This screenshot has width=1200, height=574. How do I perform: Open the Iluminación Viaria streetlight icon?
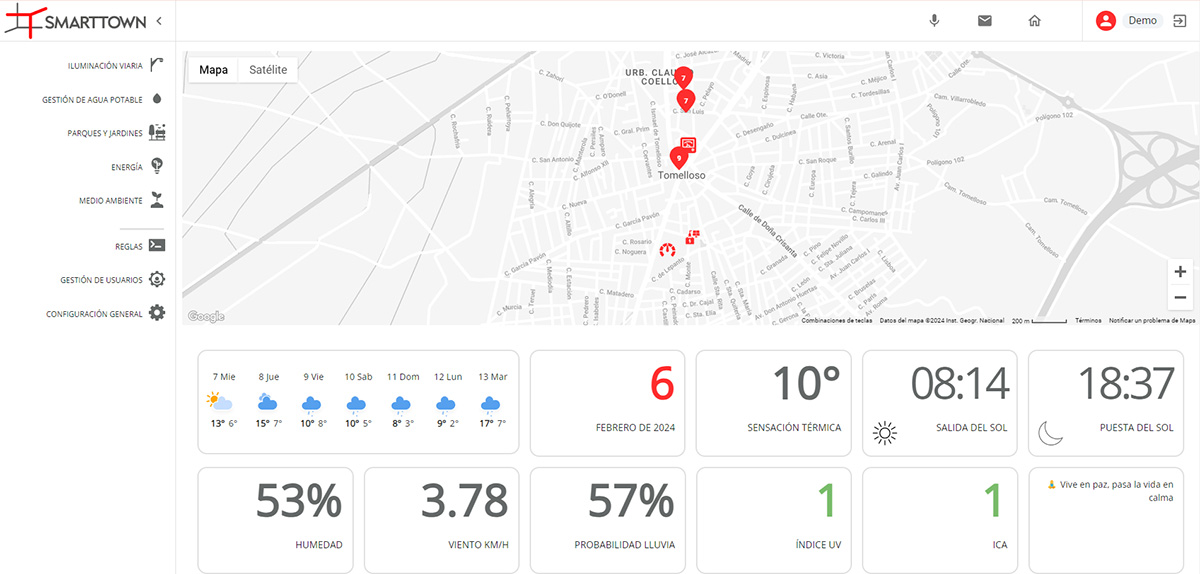157,65
